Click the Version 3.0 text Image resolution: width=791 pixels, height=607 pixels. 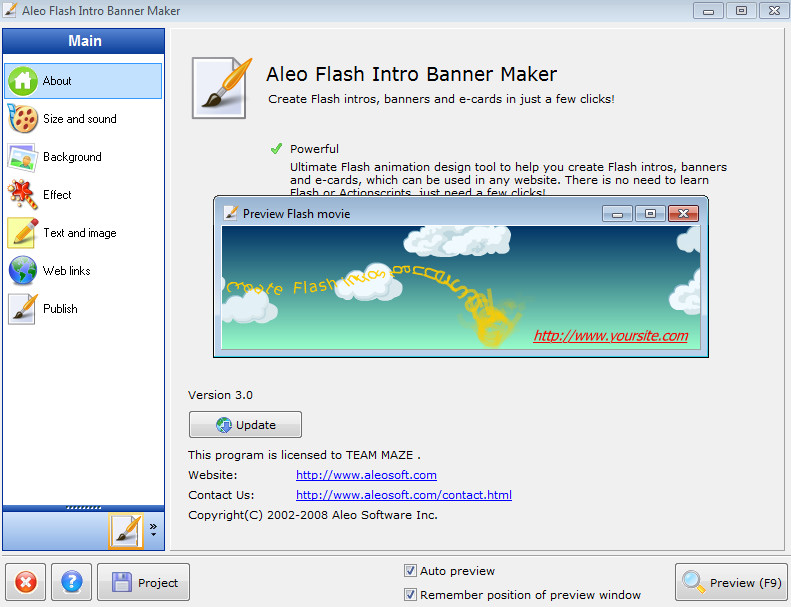click(x=220, y=395)
